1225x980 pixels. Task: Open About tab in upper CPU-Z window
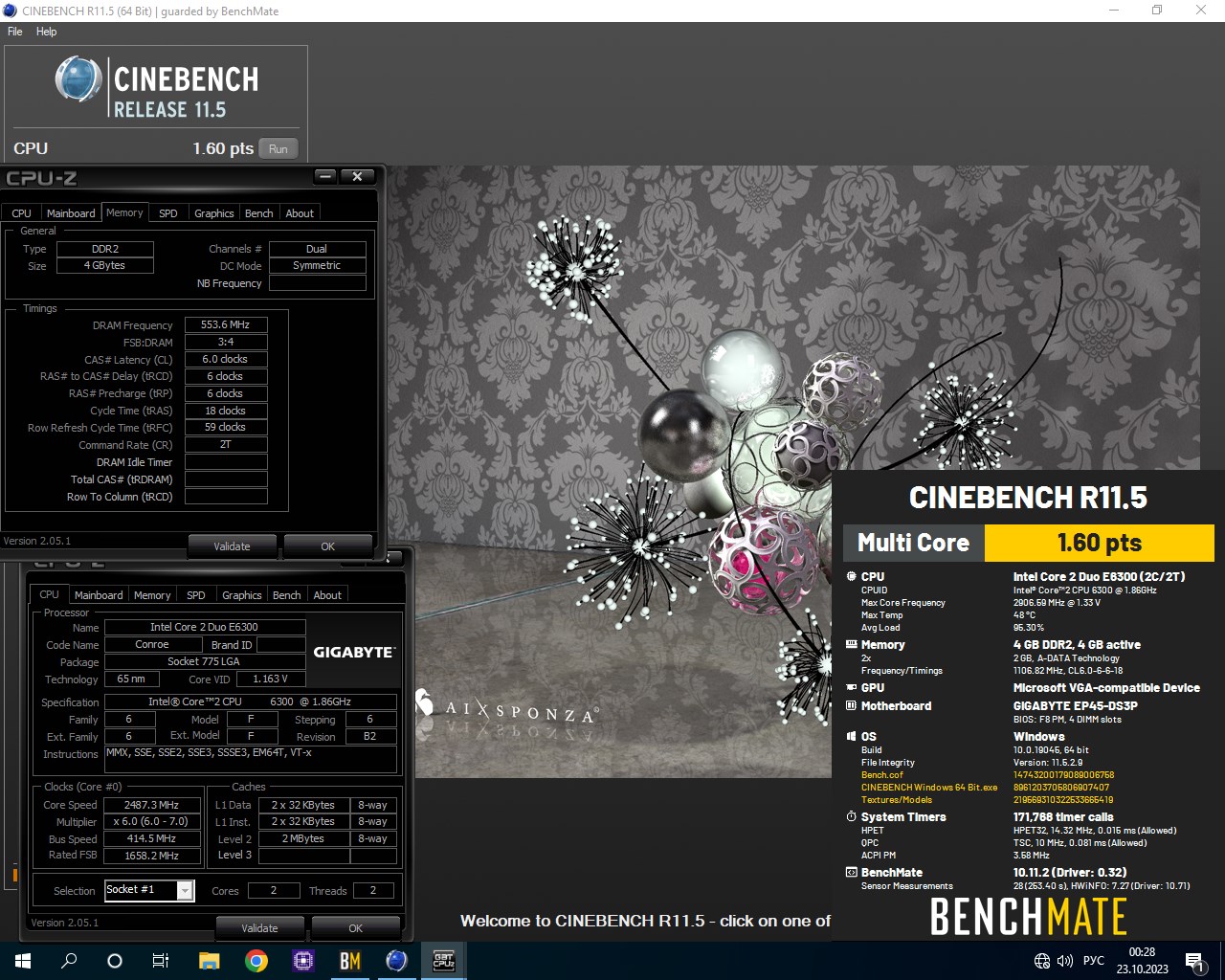(x=300, y=213)
